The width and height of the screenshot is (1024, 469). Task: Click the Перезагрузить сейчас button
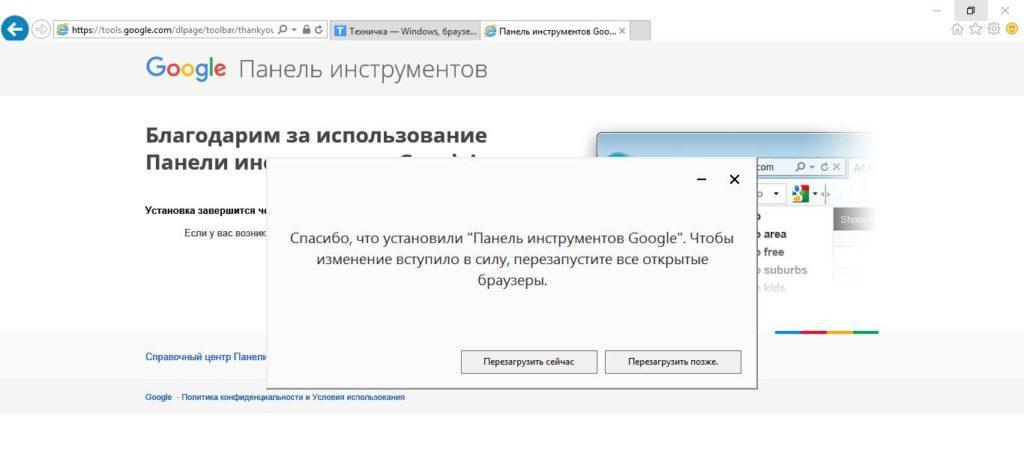(529, 362)
